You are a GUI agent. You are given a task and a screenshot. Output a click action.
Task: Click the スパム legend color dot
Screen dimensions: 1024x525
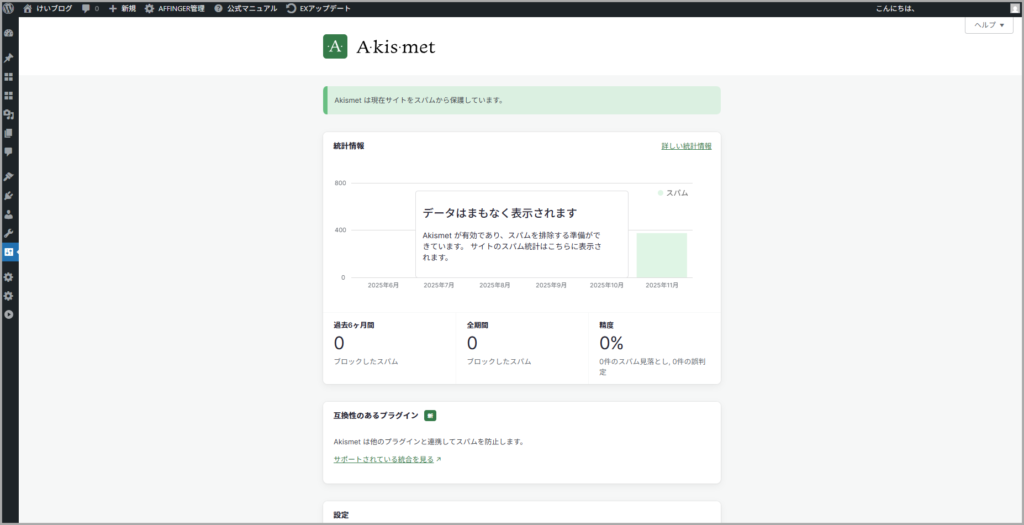click(x=660, y=192)
